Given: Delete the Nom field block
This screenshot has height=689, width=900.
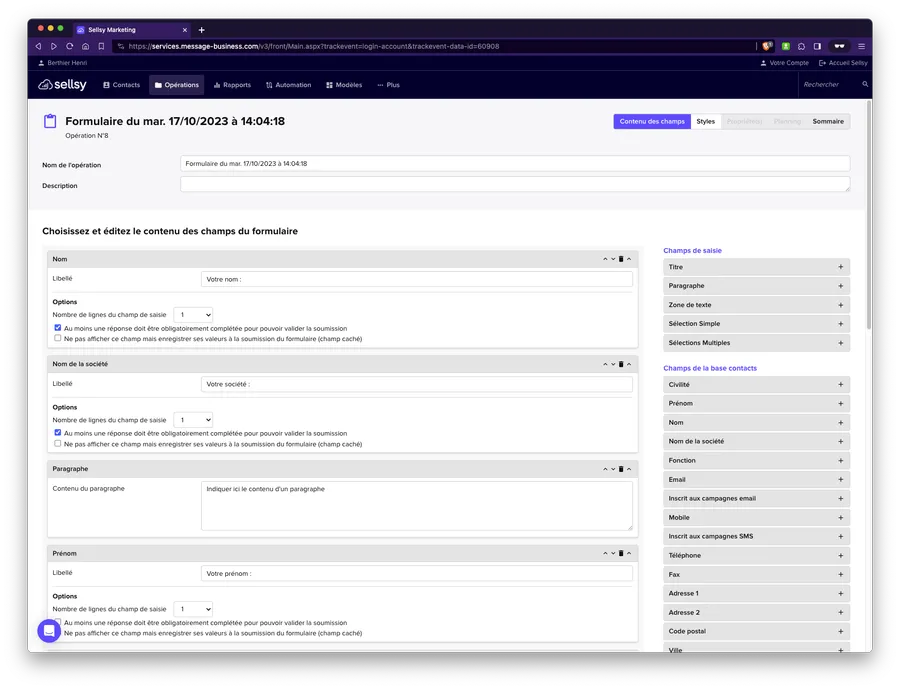Looking at the screenshot, I should [621, 259].
